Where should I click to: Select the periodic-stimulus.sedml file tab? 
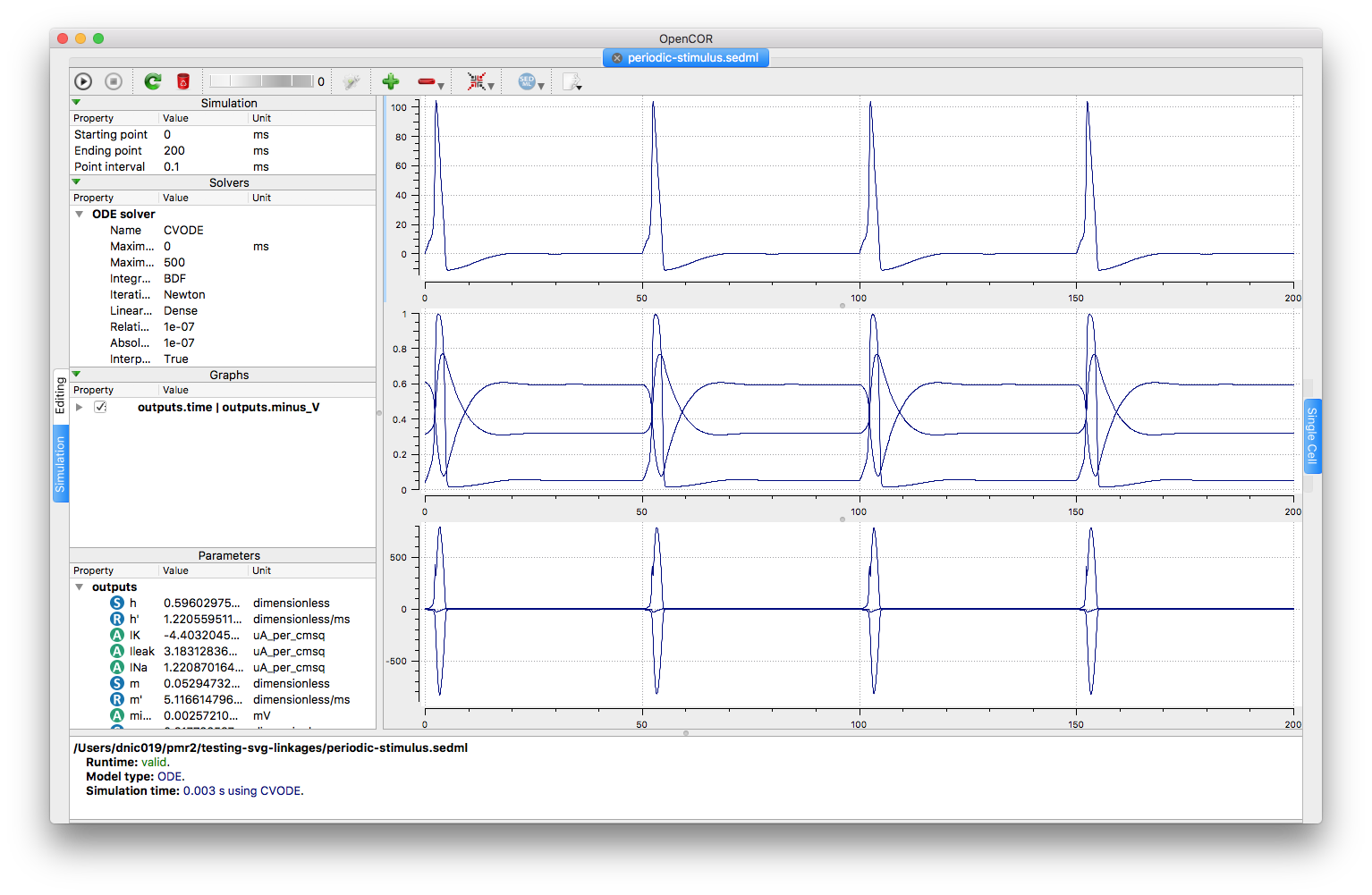[x=692, y=58]
